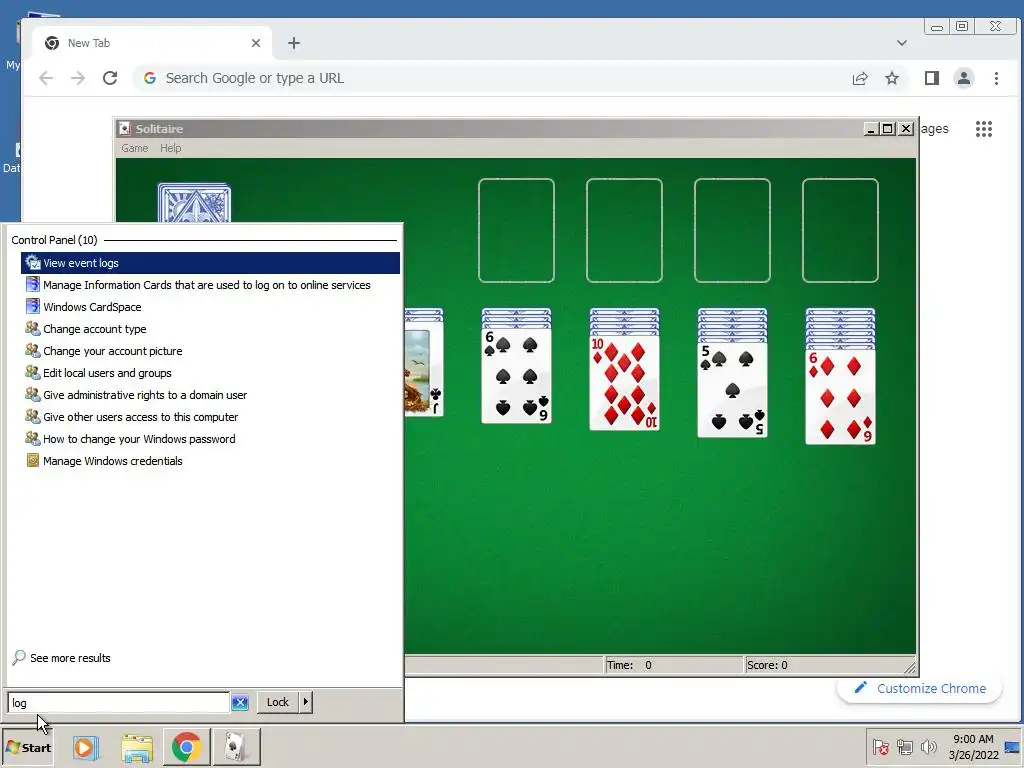Click Chrome forward arrow

click(78, 78)
